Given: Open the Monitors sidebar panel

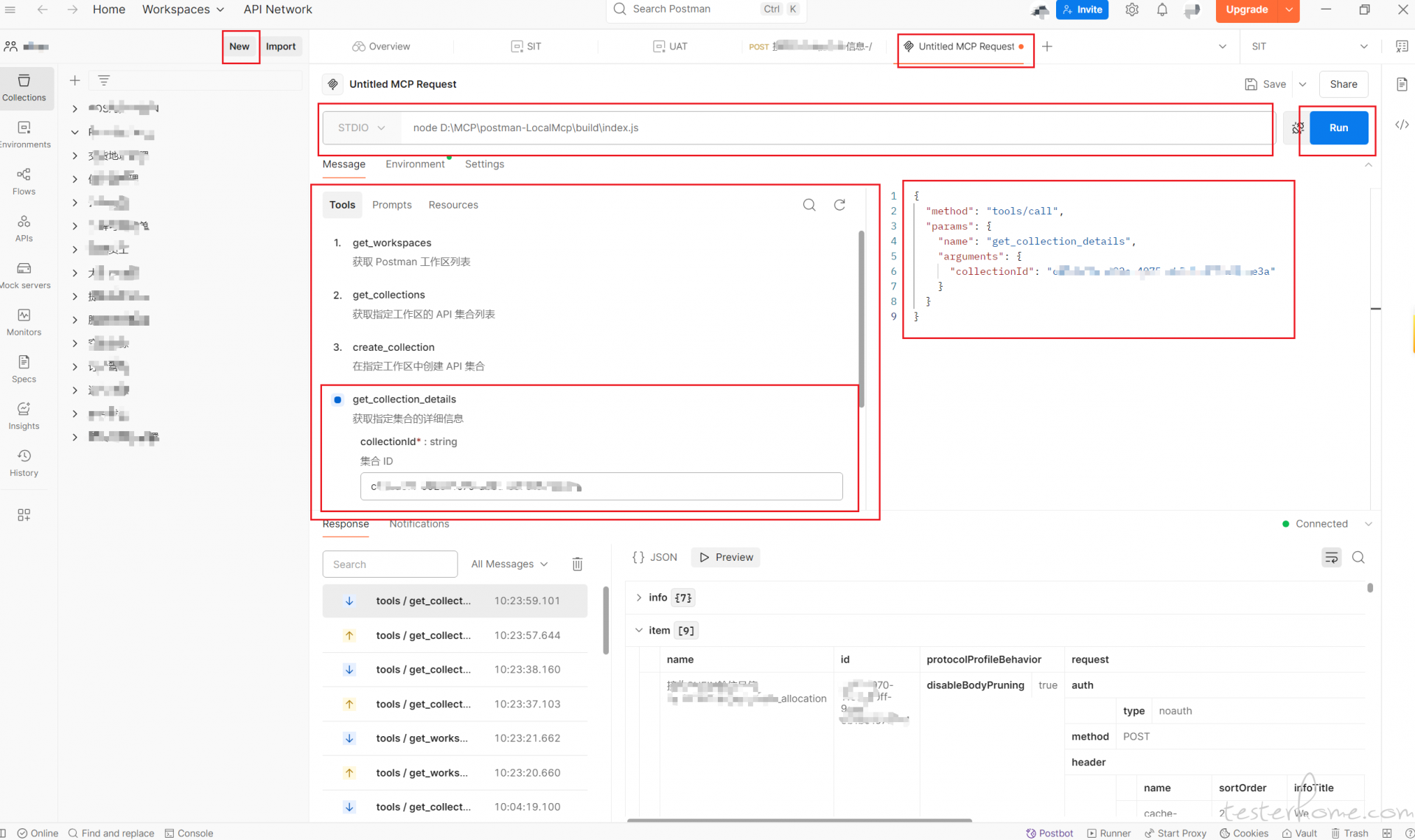Looking at the screenshot, I should [24, 322].
